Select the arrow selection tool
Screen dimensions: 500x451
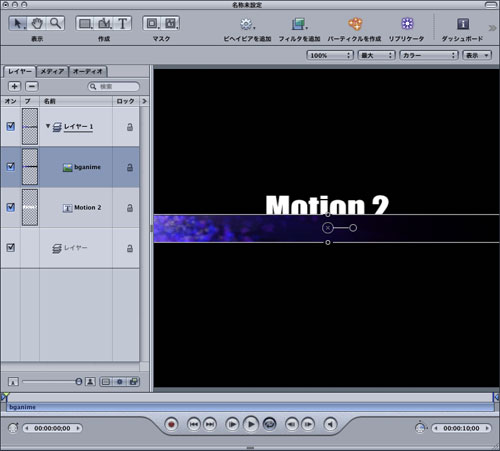(18, 23)
